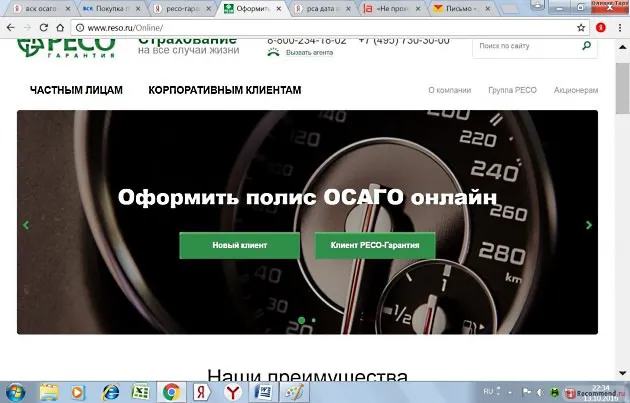Select the small green carousel dot
The image size is (630, 403).
point(314,320)
